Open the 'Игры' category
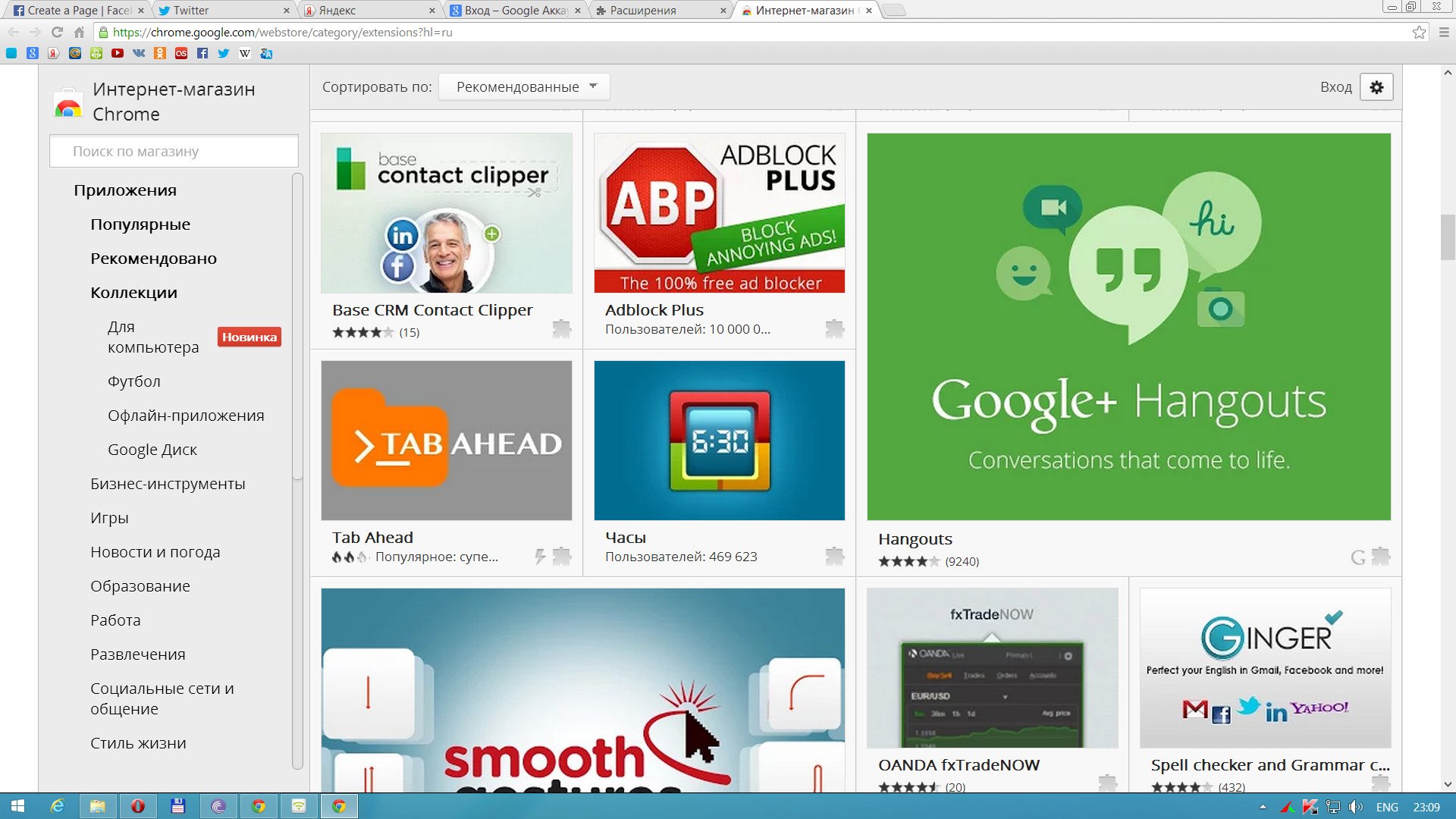The height and width of the screenshot is (819, 1456). click(x=109, y=517)
